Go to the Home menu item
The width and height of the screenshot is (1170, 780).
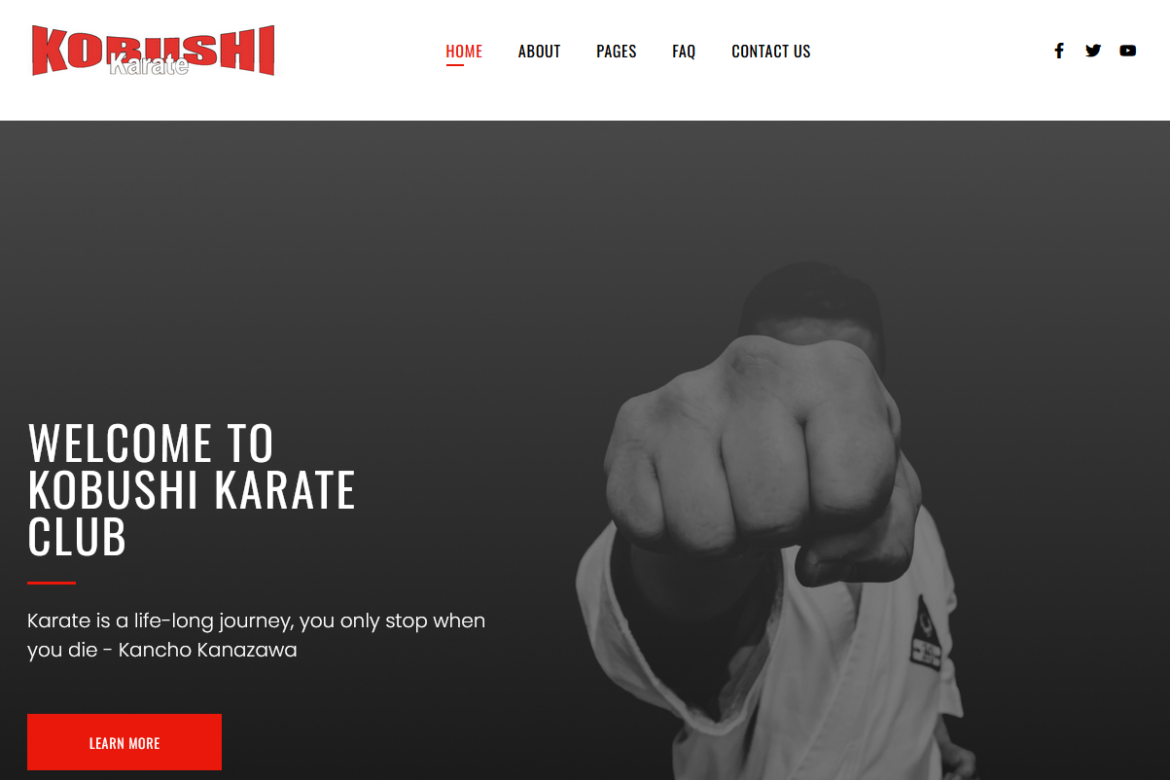pos(463,51)
